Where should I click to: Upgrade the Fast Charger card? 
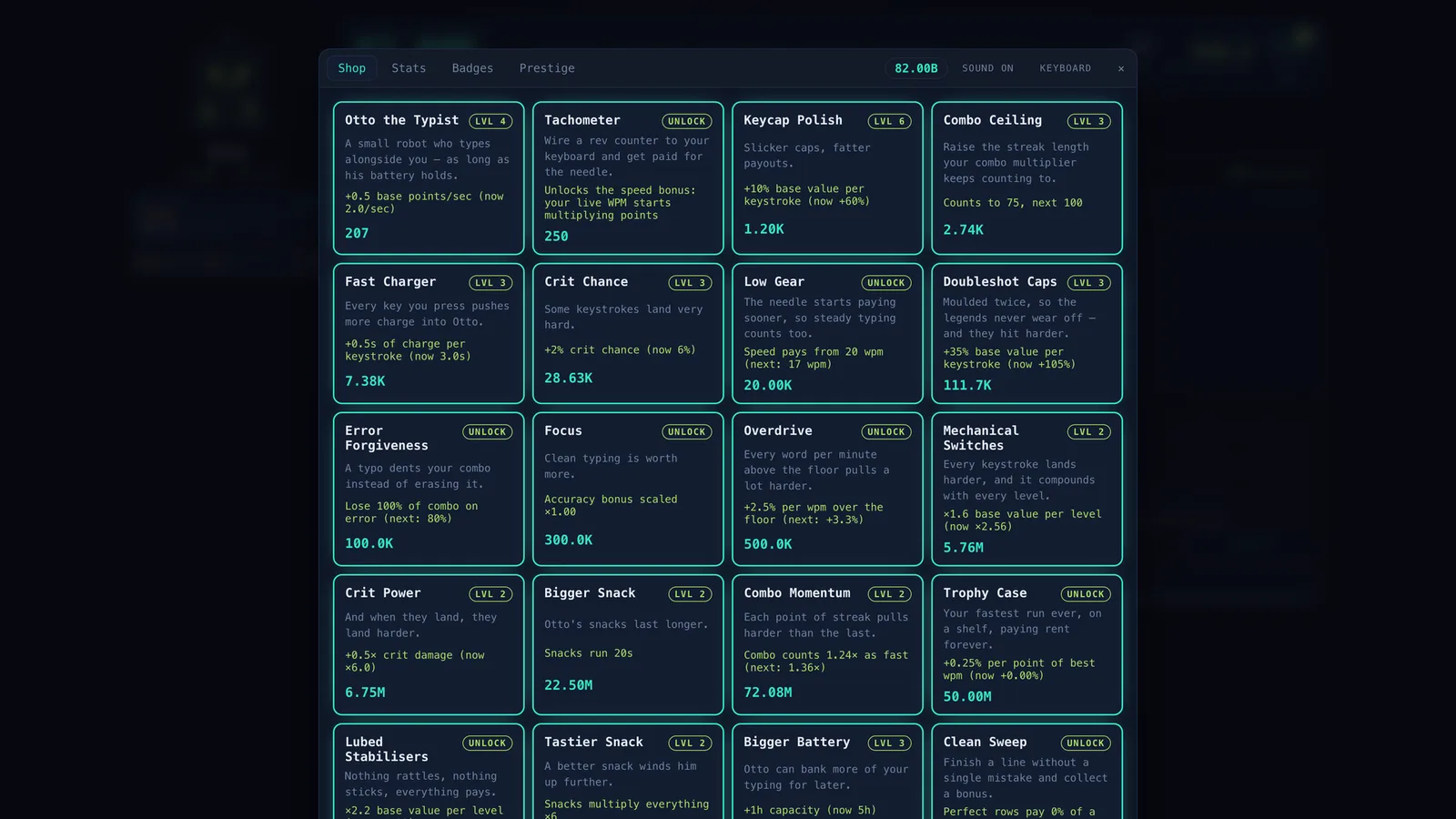tap(429, 333)
